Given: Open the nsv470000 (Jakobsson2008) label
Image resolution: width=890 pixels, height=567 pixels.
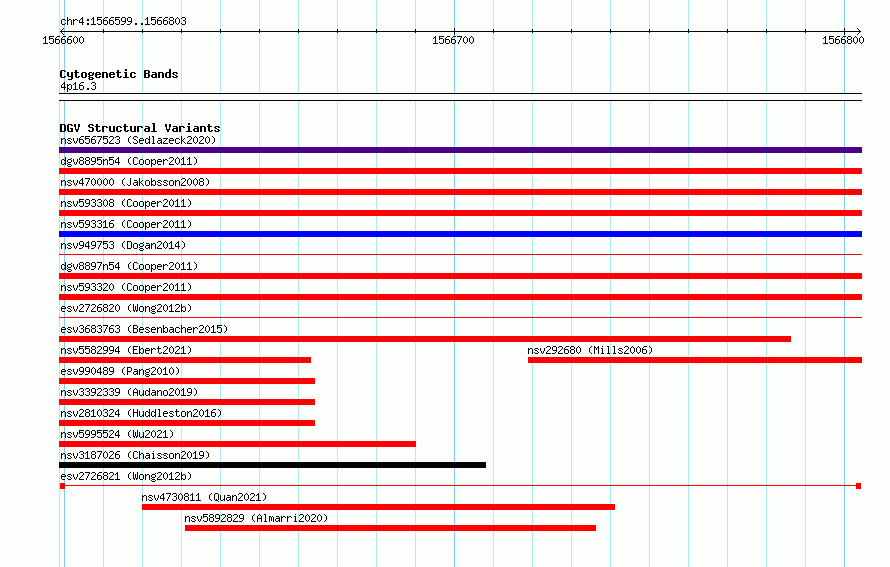Looking at the screenshot, I should (135, 182).
